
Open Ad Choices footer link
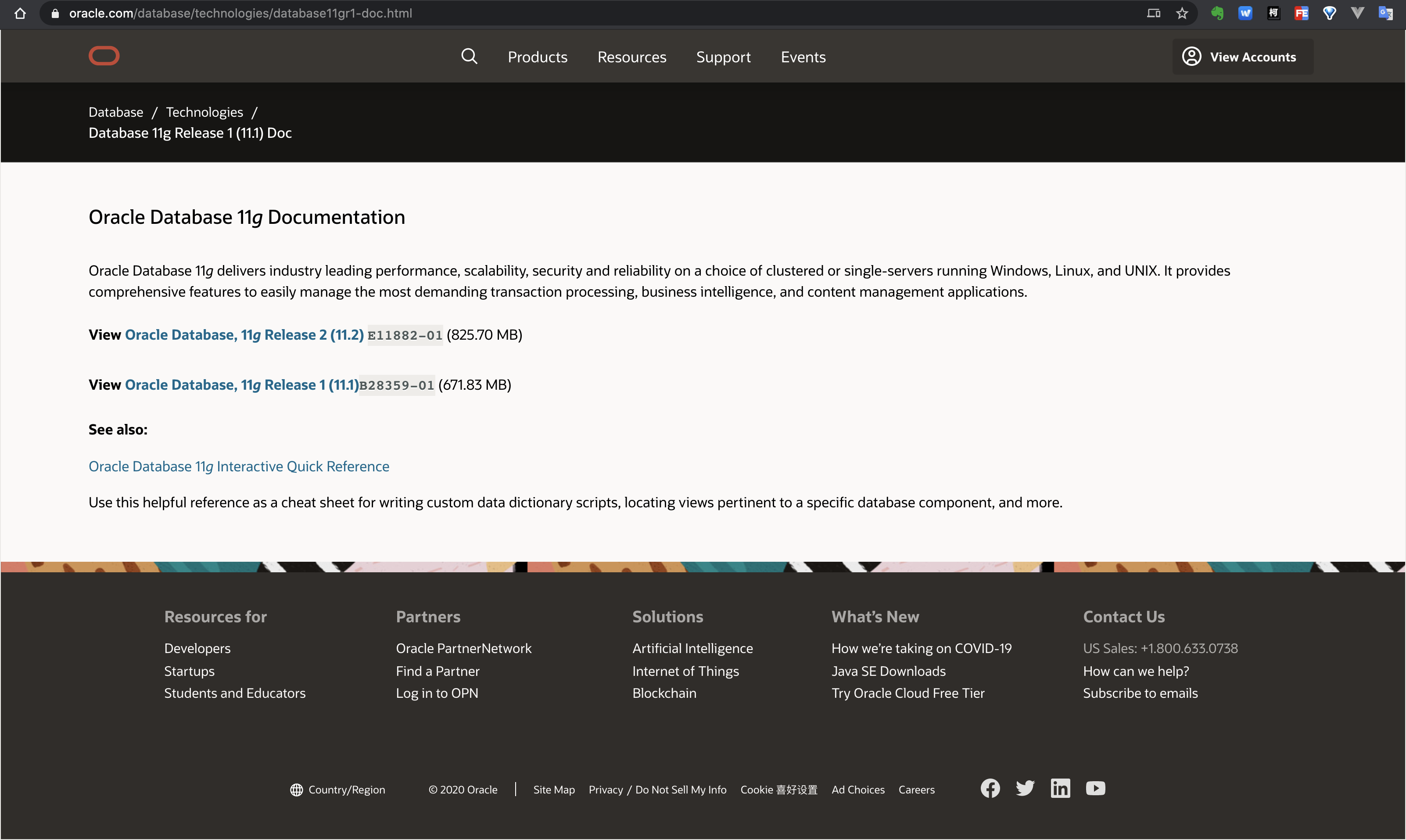[x=858, y=790]
